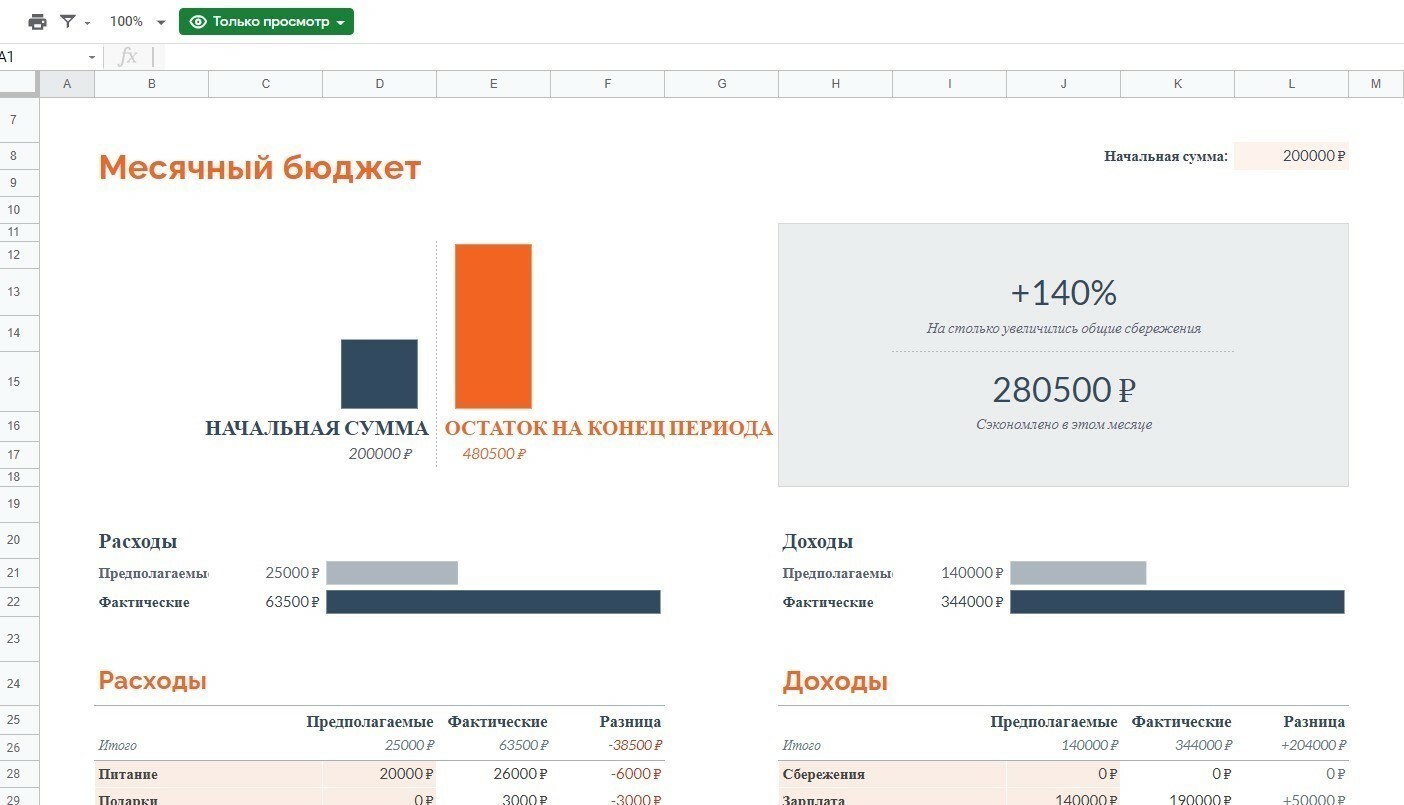Select column F header
The width and height of the screenshot is (1404, 805).
608,84
